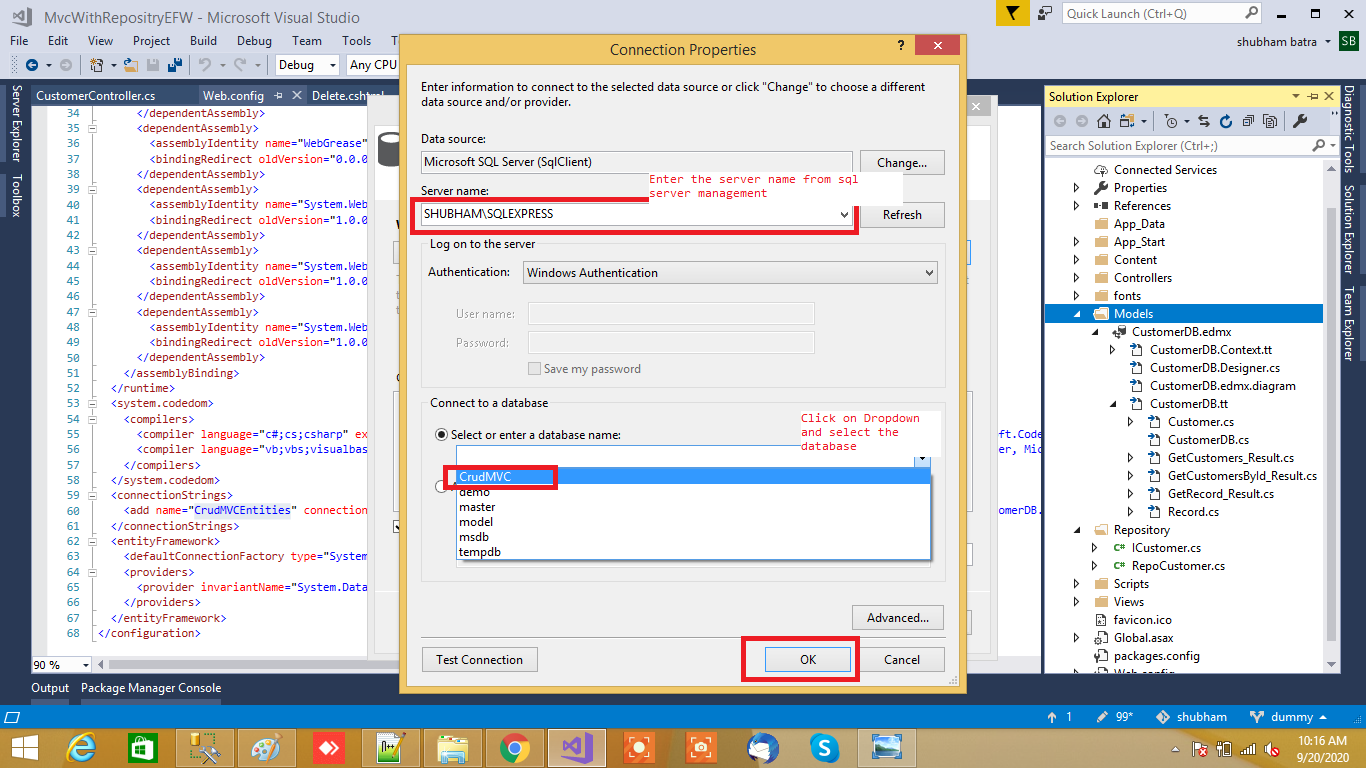Open Google Chrome from taskbar
This screenshot has height=768, width=1366.
(515, 748)
